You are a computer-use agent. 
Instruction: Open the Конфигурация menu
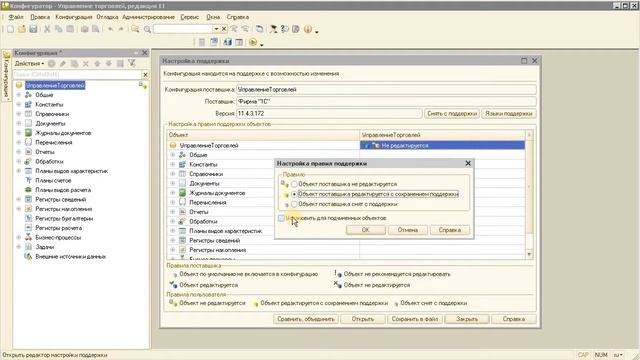pyautogui.click(x=74, y=17)
